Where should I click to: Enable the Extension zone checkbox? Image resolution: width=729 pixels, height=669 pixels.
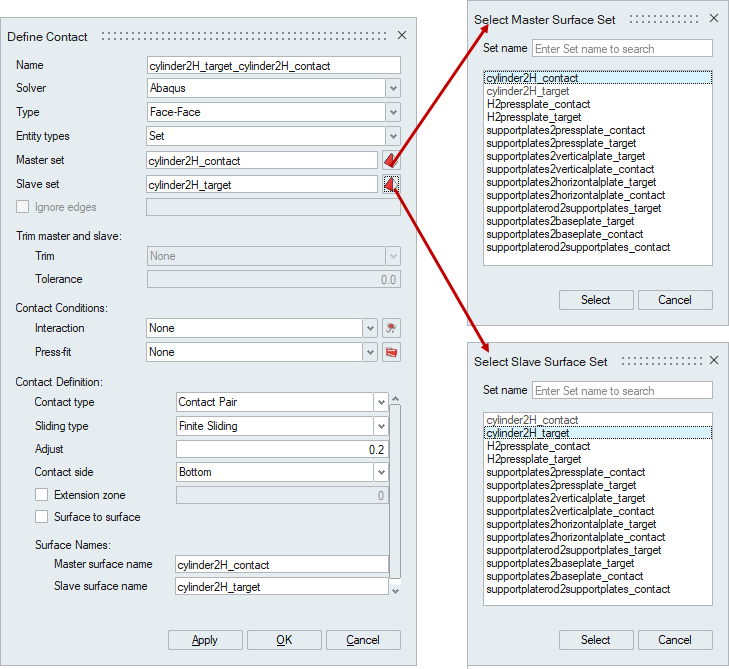tap(42, 495)
